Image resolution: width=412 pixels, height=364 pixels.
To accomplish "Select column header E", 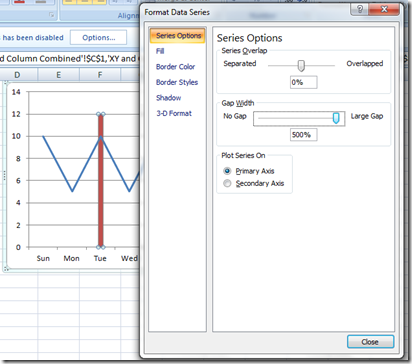I will [59, 75].
